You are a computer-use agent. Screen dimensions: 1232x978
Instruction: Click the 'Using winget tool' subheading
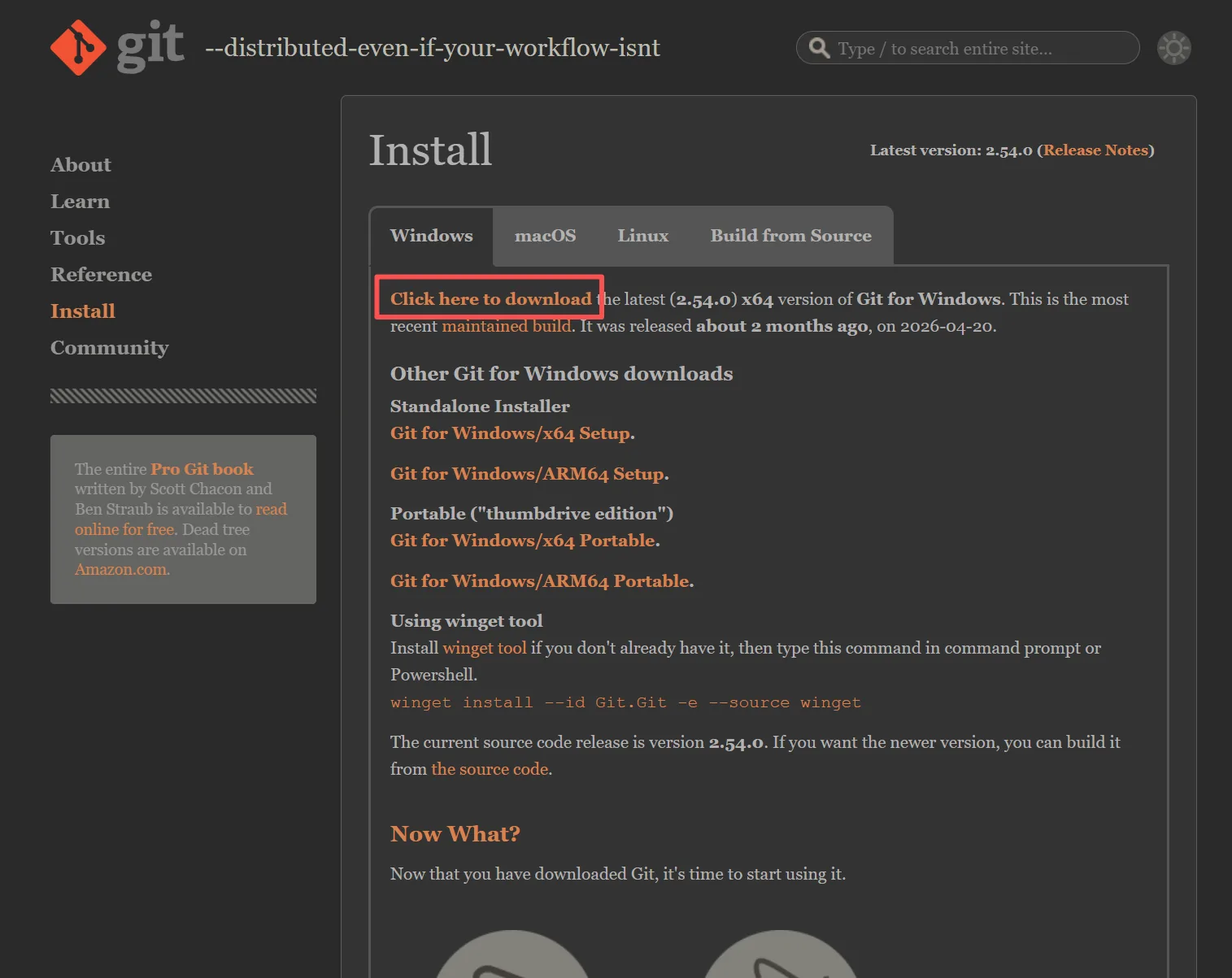[x=466, y=621]
